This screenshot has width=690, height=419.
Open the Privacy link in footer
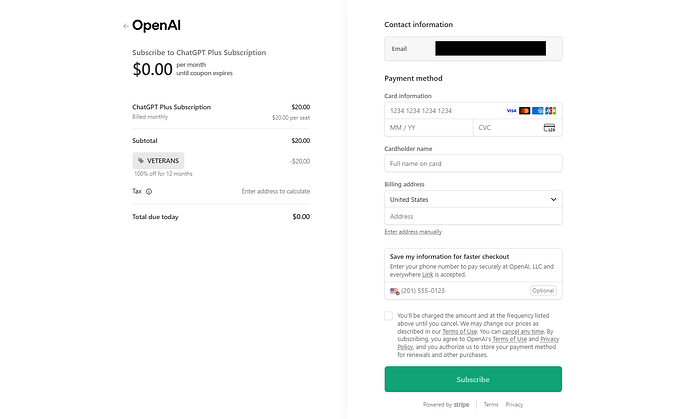pyautogui.click(x=514, y=405)
